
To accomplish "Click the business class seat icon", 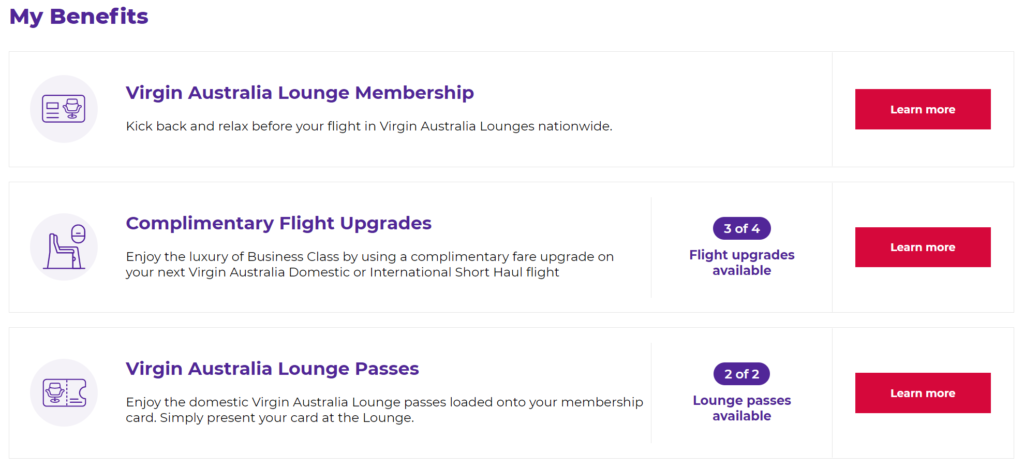I will (x=63, y=247).
